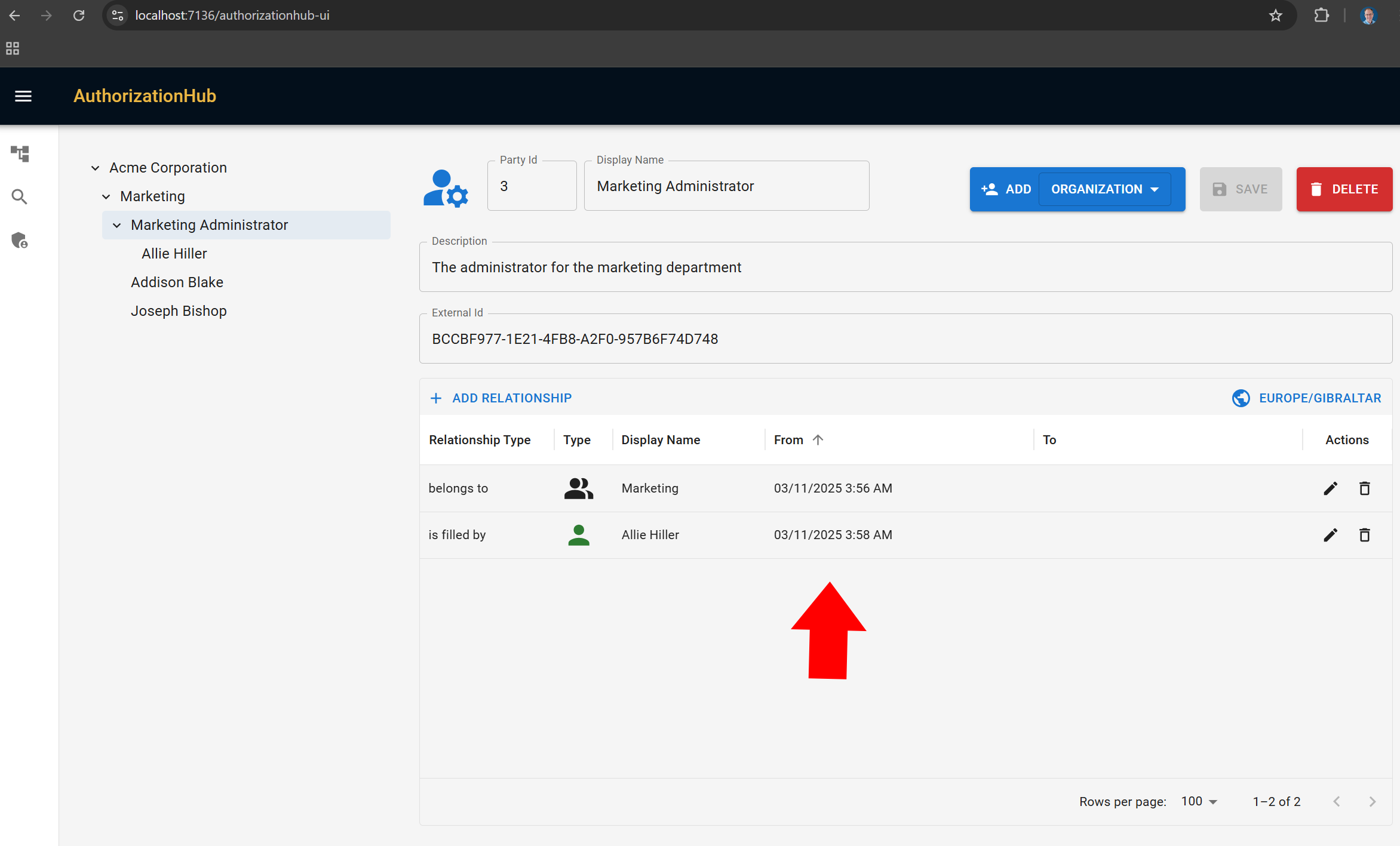The image size is (1400, 846).
Task: Click 'Allie Hiller' in the relationships table
Action: pyautogui.click(x=650, y=535)
